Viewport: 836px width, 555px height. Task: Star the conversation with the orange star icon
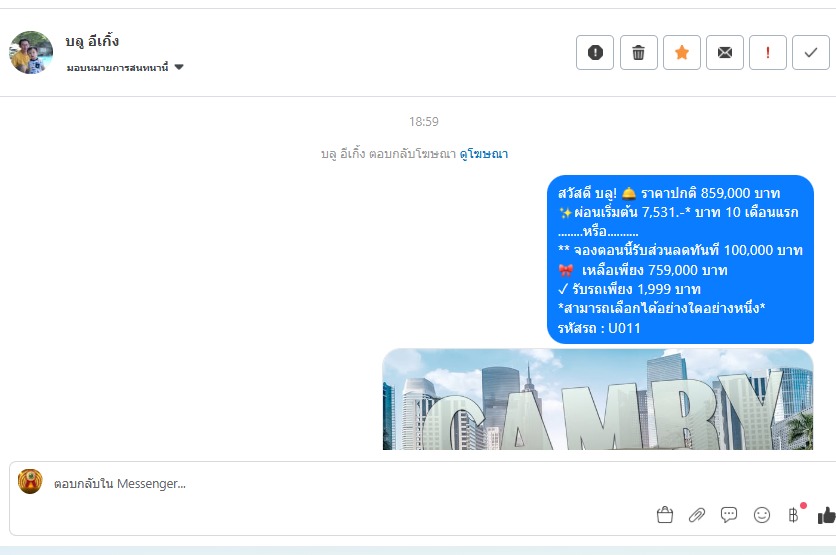coord(682,52)
